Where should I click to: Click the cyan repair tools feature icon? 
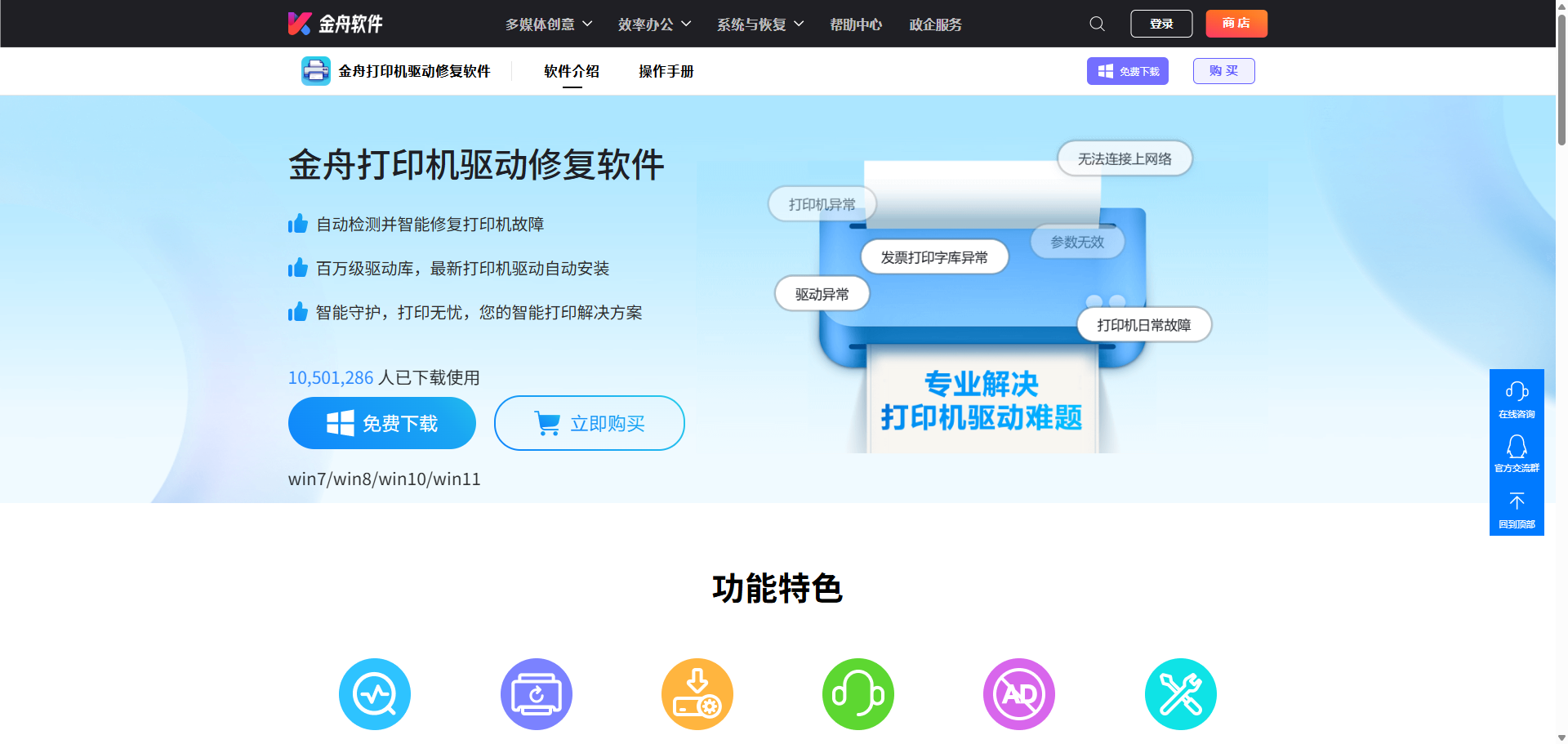click(x=1179, y=693)
